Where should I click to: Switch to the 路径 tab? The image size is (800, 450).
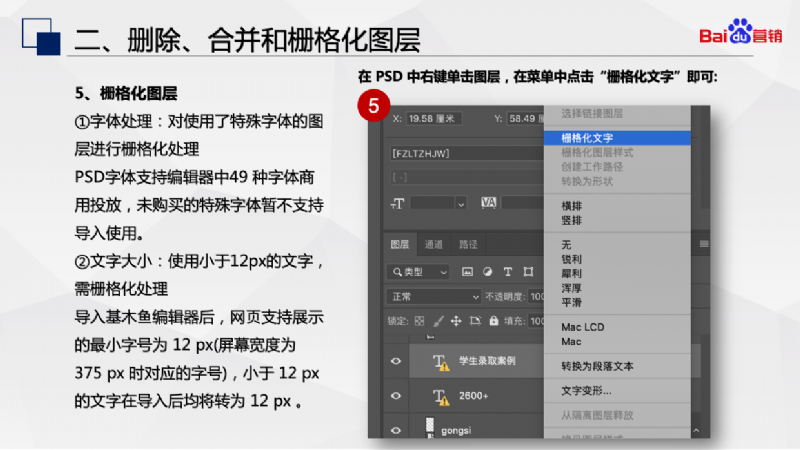pos(467,244)
